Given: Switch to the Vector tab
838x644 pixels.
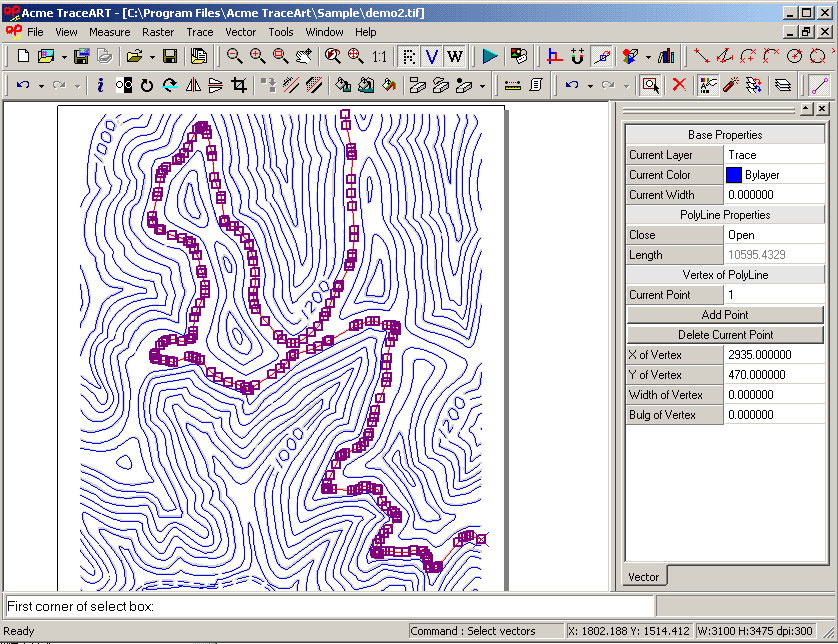Looking at the screenshot, I should click(x=643, y=576).
